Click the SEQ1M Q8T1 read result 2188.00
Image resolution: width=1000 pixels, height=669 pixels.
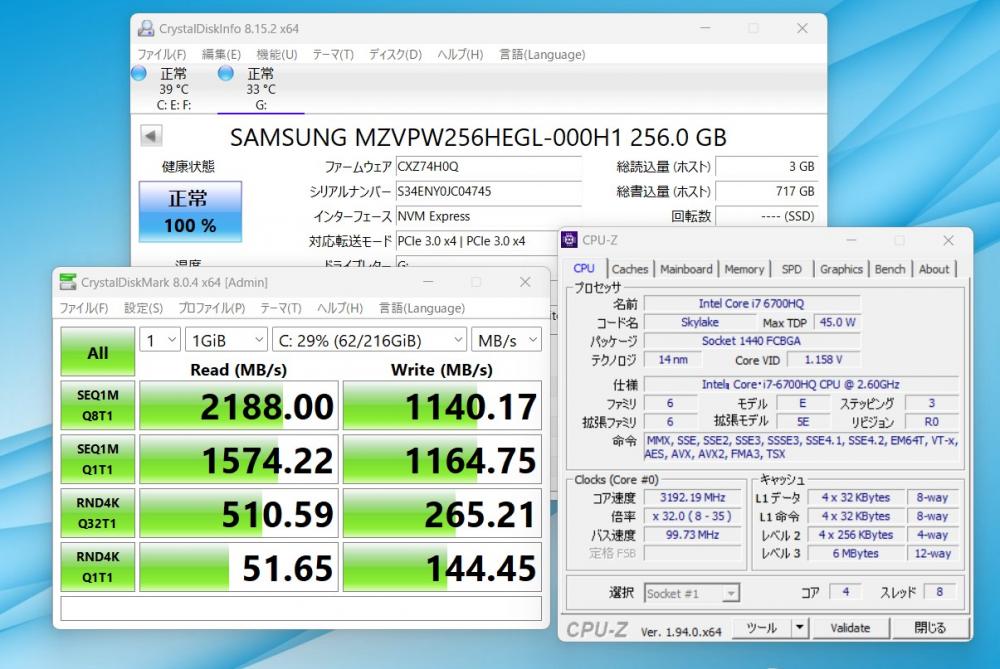239,406
